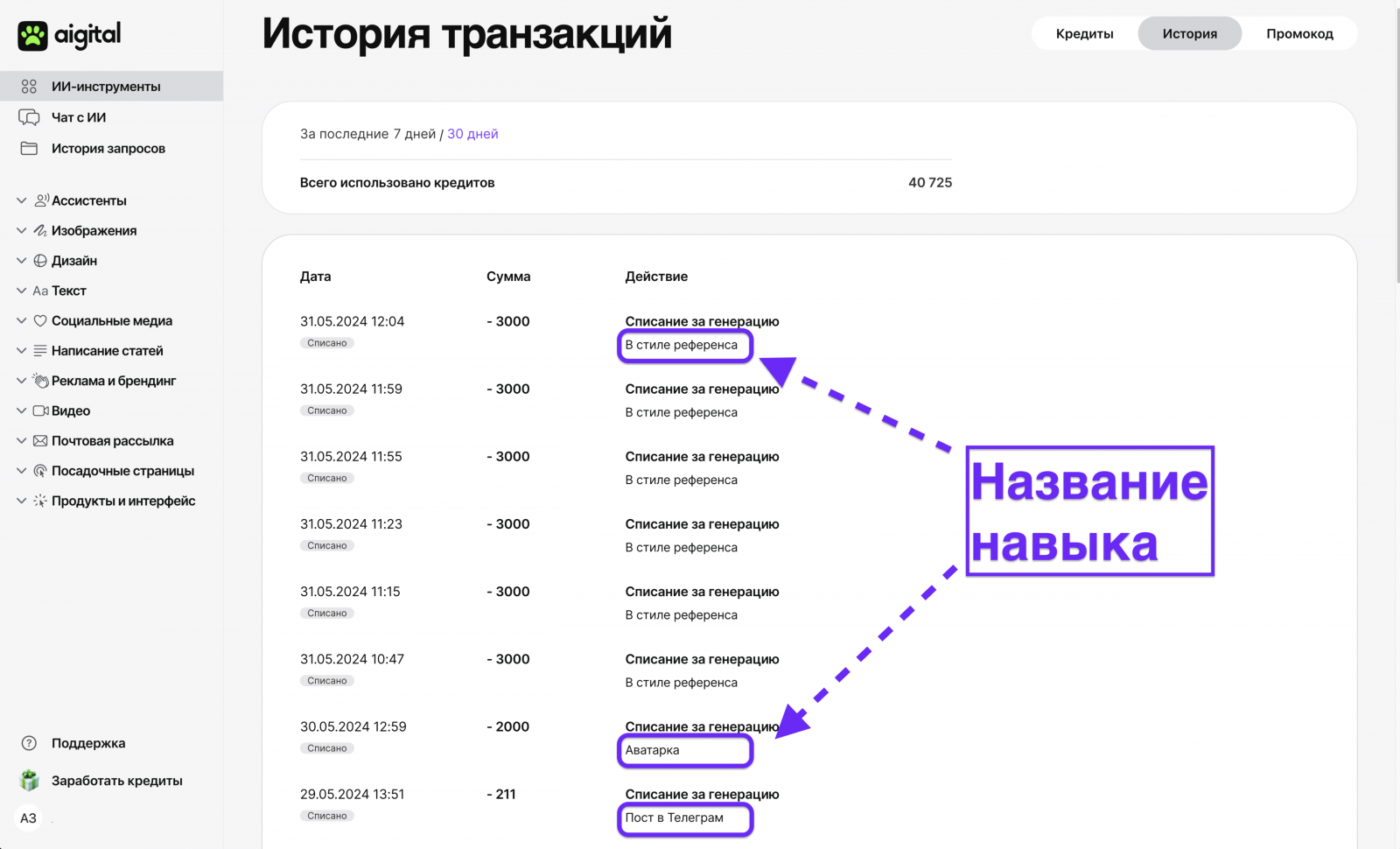Expand the Ассистенты section chevron
Viewport: 1400px width, 849px height.
22,200
